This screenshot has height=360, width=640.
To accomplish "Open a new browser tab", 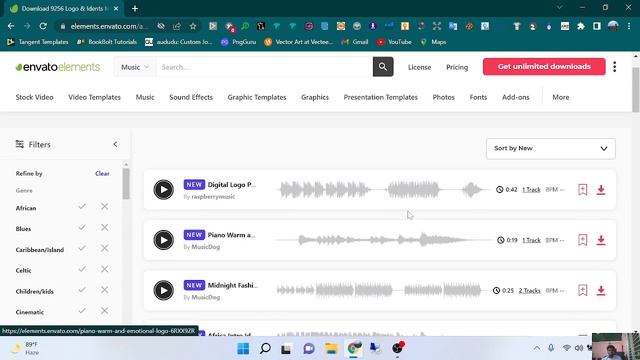I will point(135,8).
